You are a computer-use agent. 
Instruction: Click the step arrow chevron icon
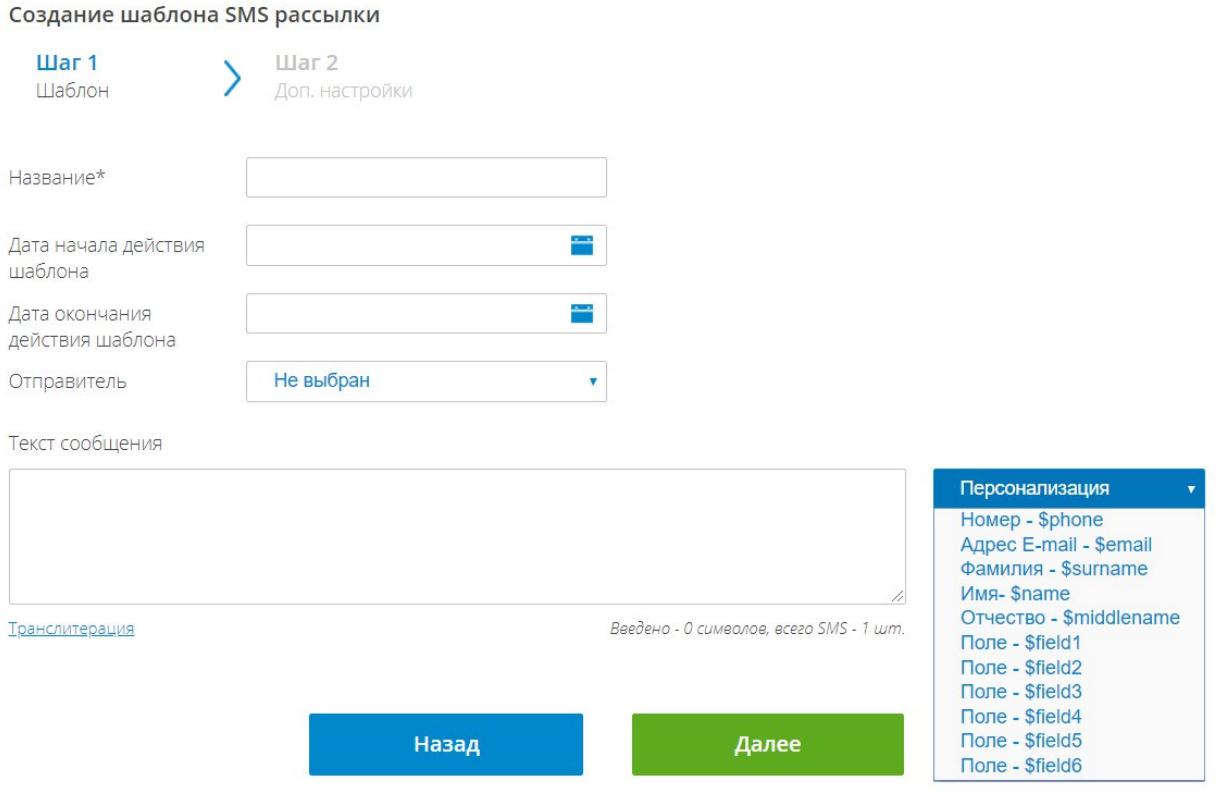tap(232, 78)
